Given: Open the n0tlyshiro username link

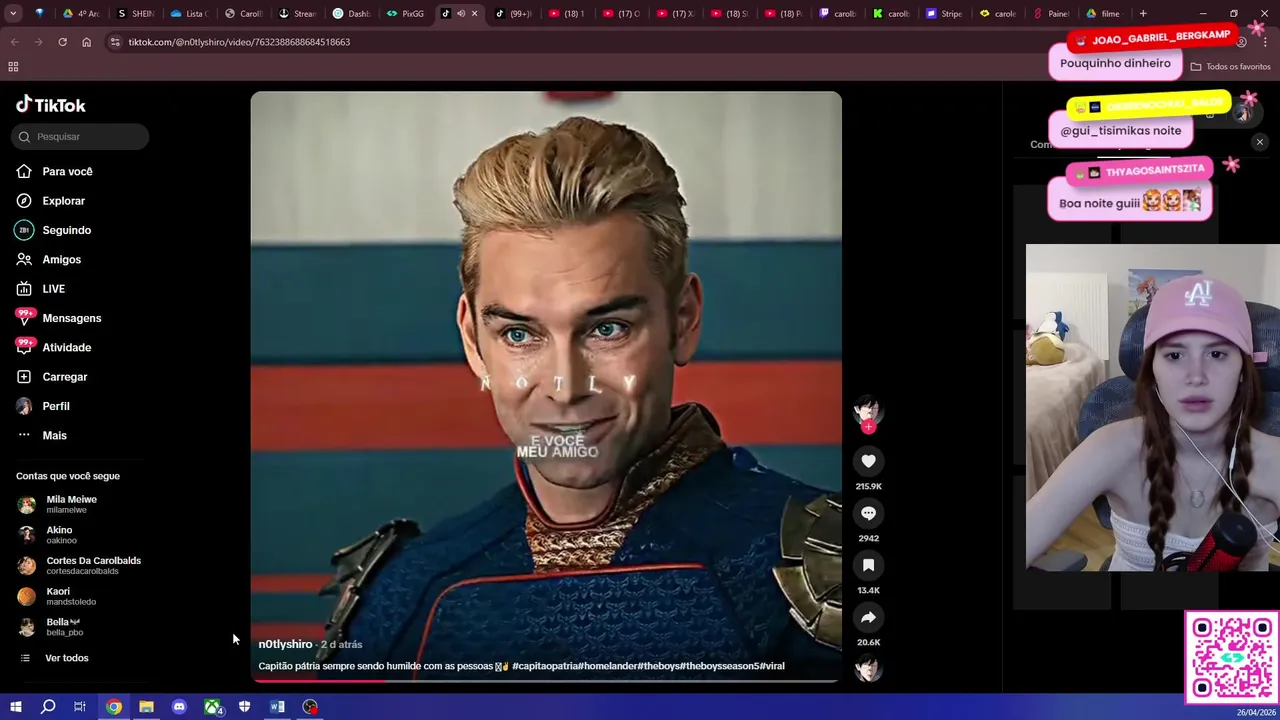Looking at the screenshot, I should pyautogui.click(x=285, y=644).
